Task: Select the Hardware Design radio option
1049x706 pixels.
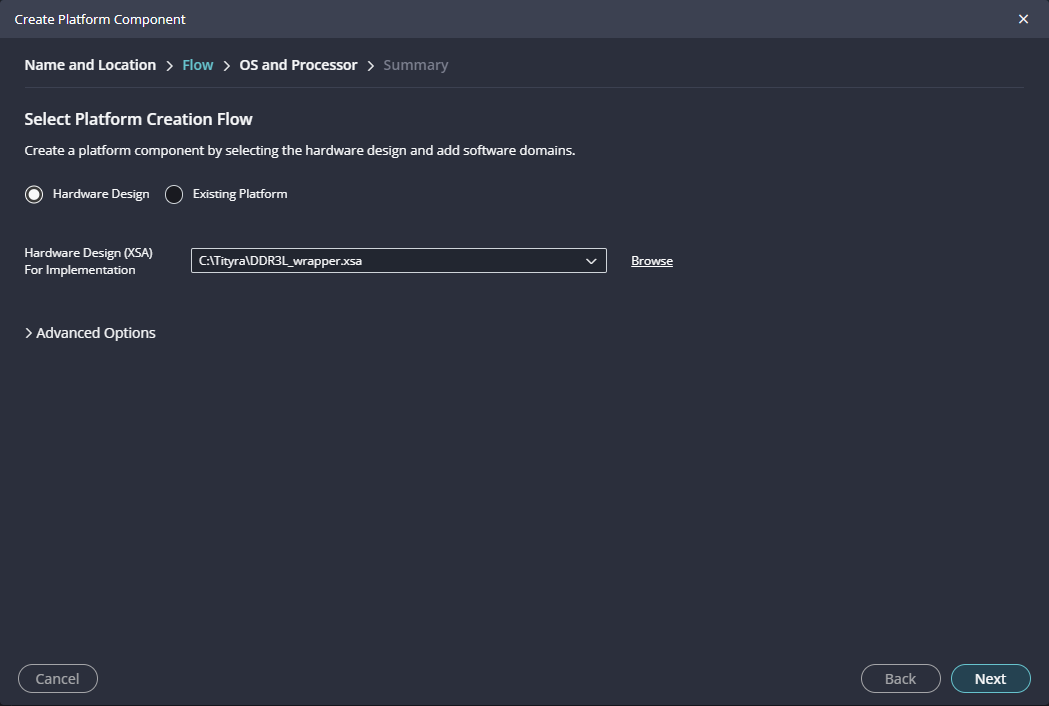Action: click(x=34, y=194)
